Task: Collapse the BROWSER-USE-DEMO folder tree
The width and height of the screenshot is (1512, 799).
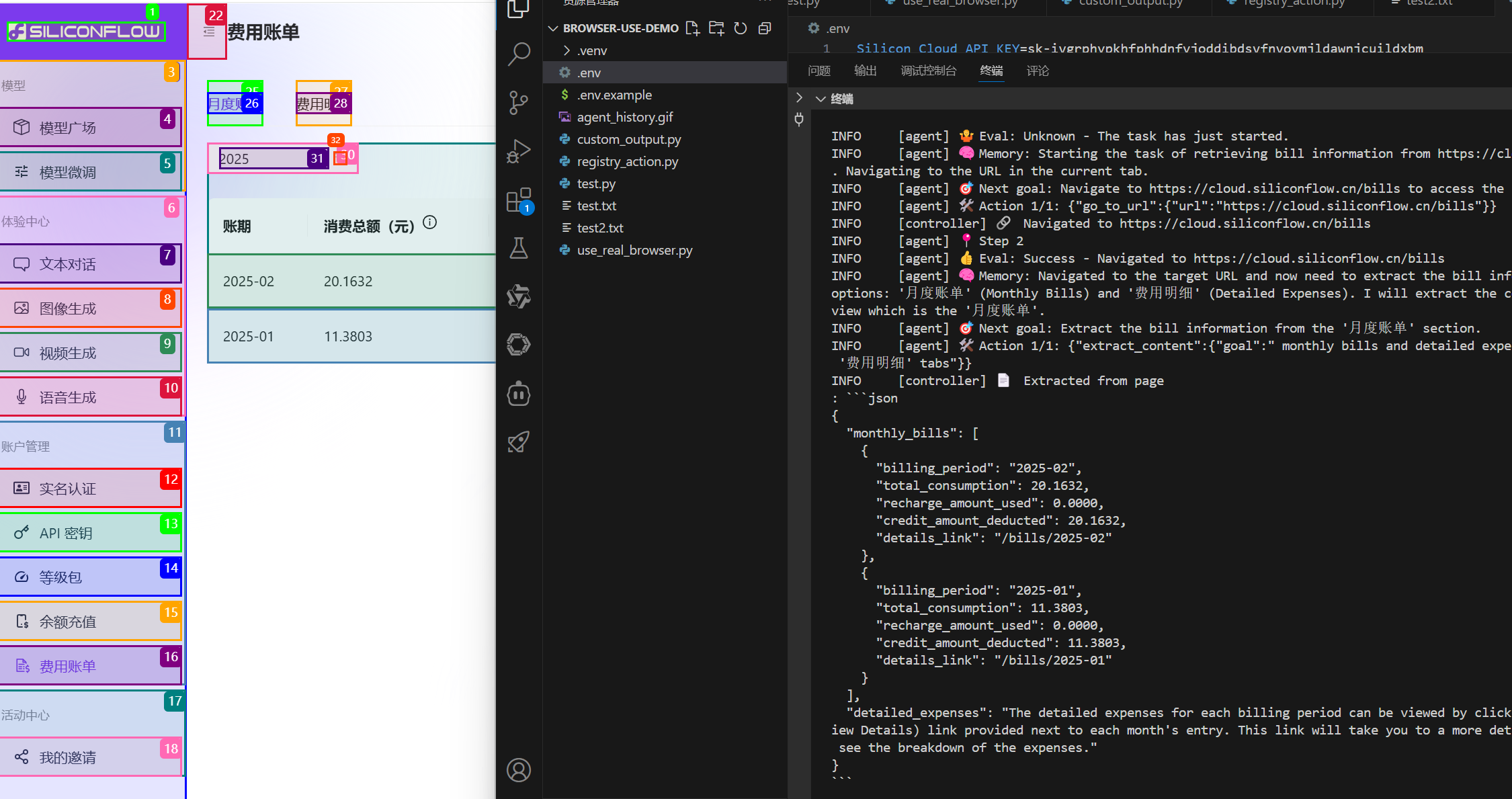Action: coord(553,28)
